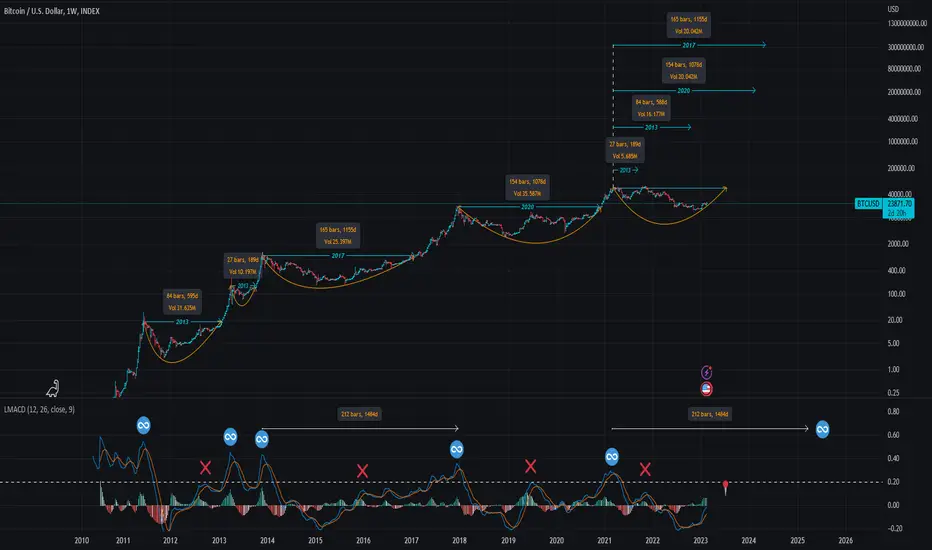Click the 0.60 LMACD axis label
The height and width of the screenshot is (550, 932).
[893, 435]
